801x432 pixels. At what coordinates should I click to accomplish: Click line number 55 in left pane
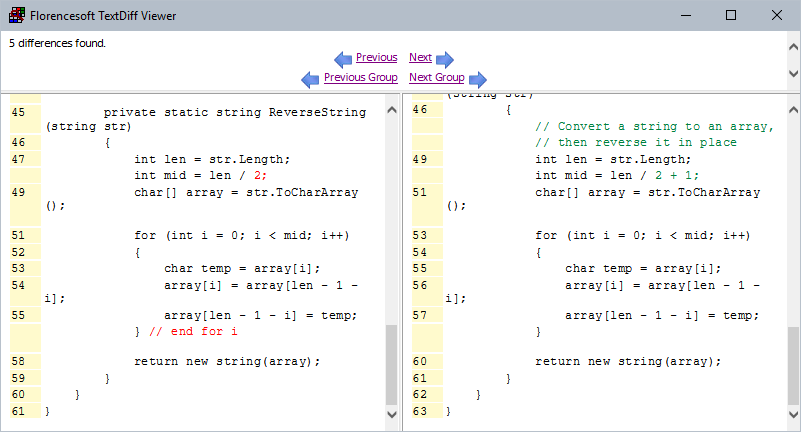click(18, 315)
